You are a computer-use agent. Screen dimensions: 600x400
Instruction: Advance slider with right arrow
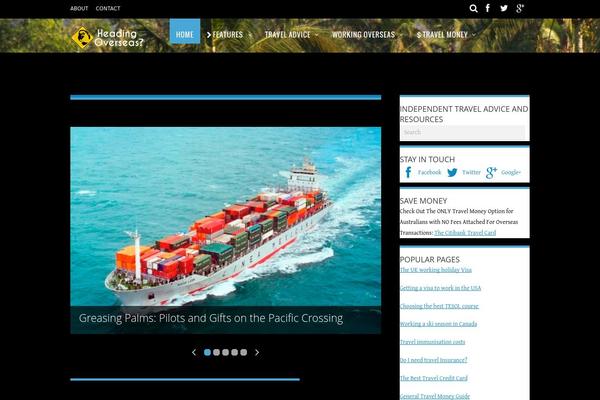(257, 352)
